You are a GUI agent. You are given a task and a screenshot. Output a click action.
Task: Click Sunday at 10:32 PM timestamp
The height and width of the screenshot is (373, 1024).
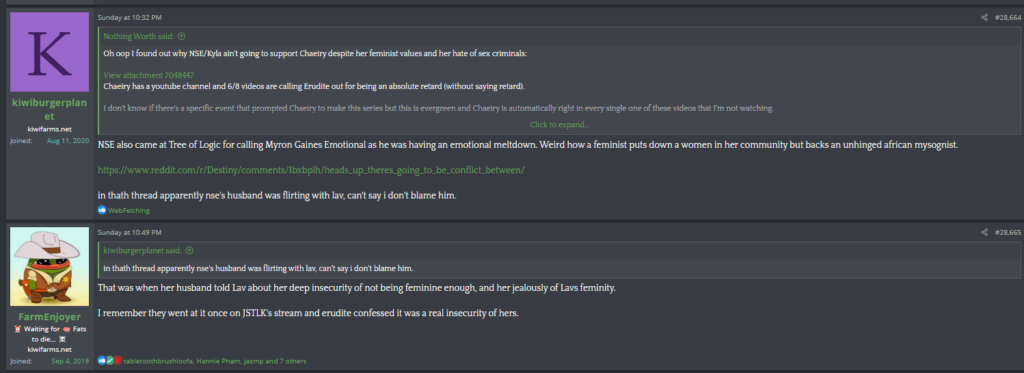click(x=129, y=18)
